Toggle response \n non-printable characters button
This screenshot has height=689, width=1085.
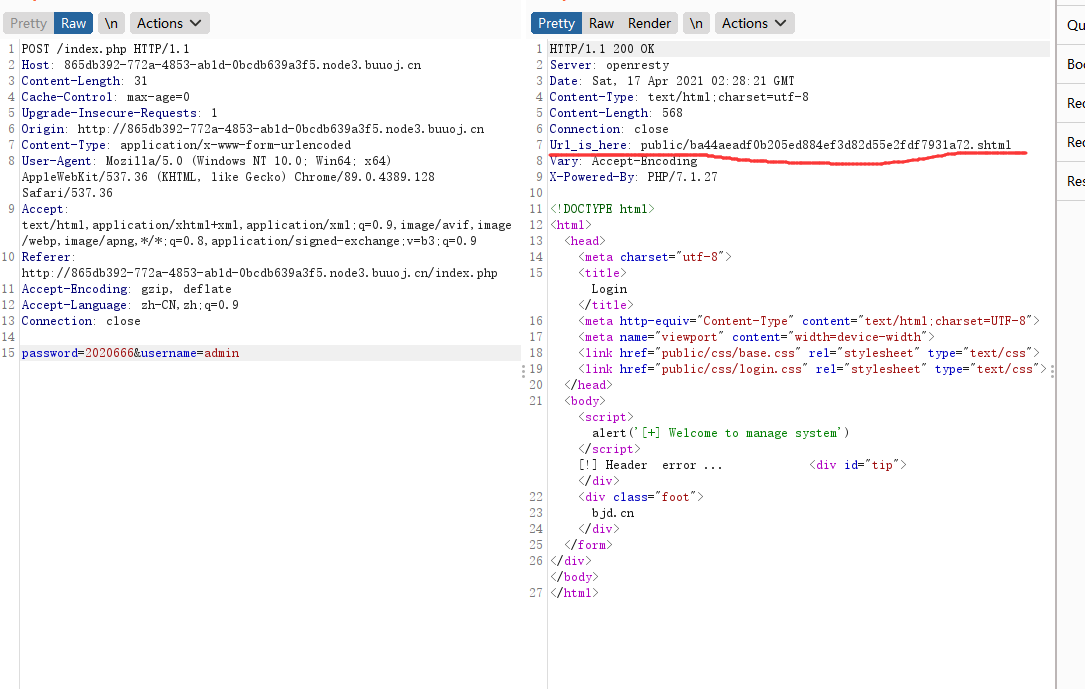click(x=696, y=23)
